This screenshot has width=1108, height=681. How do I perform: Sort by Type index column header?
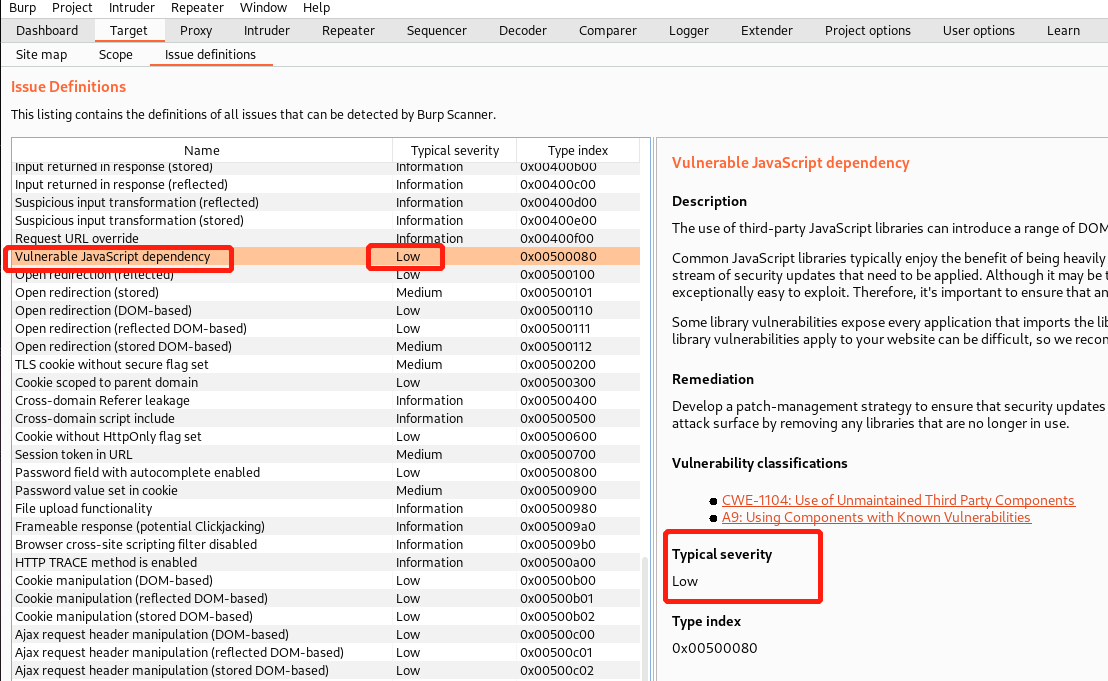tap(577, 150)
